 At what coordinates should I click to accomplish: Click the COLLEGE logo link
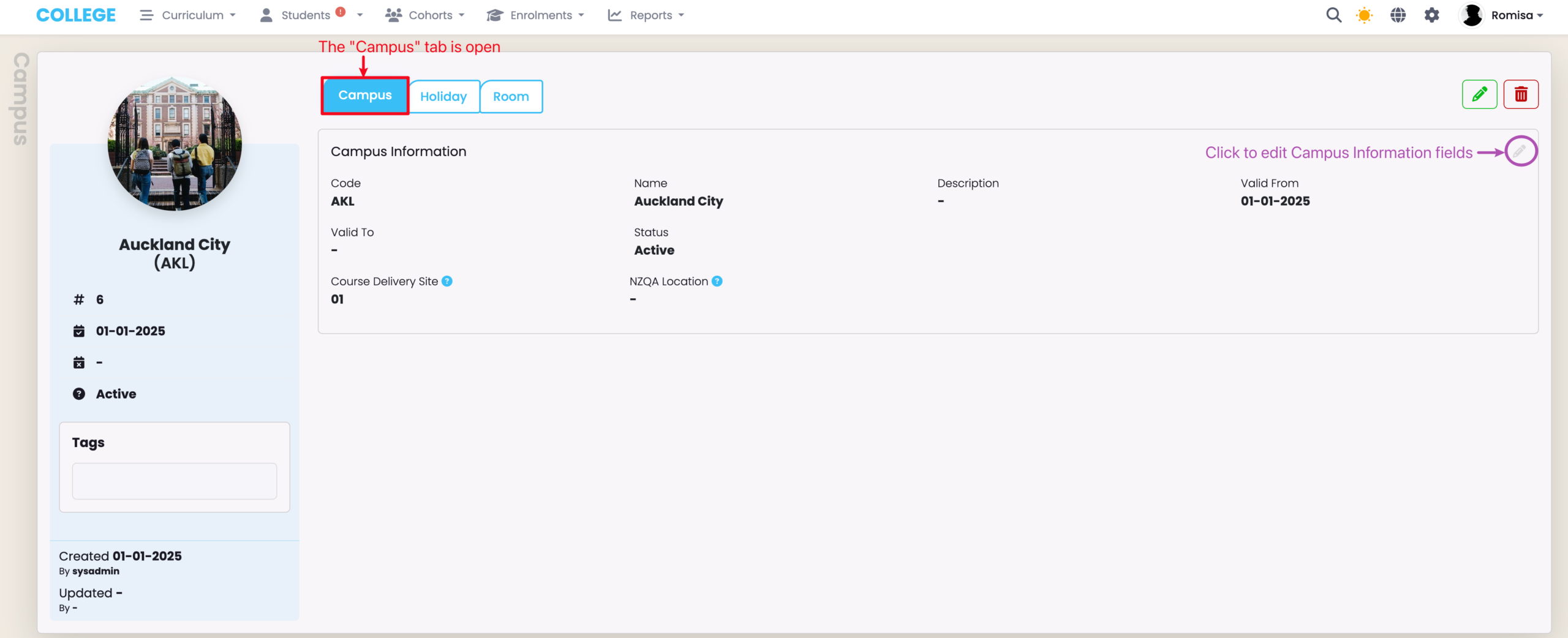76,15
